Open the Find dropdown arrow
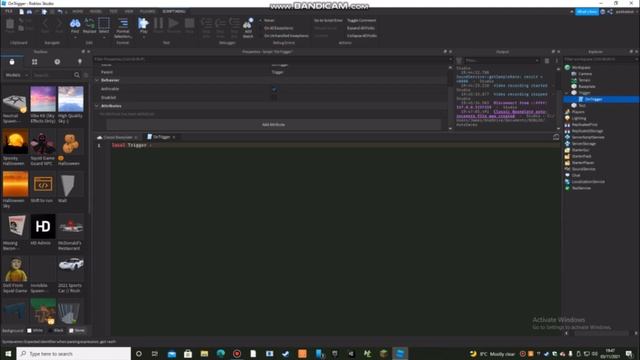640x360 pixels. coord(75,38)
